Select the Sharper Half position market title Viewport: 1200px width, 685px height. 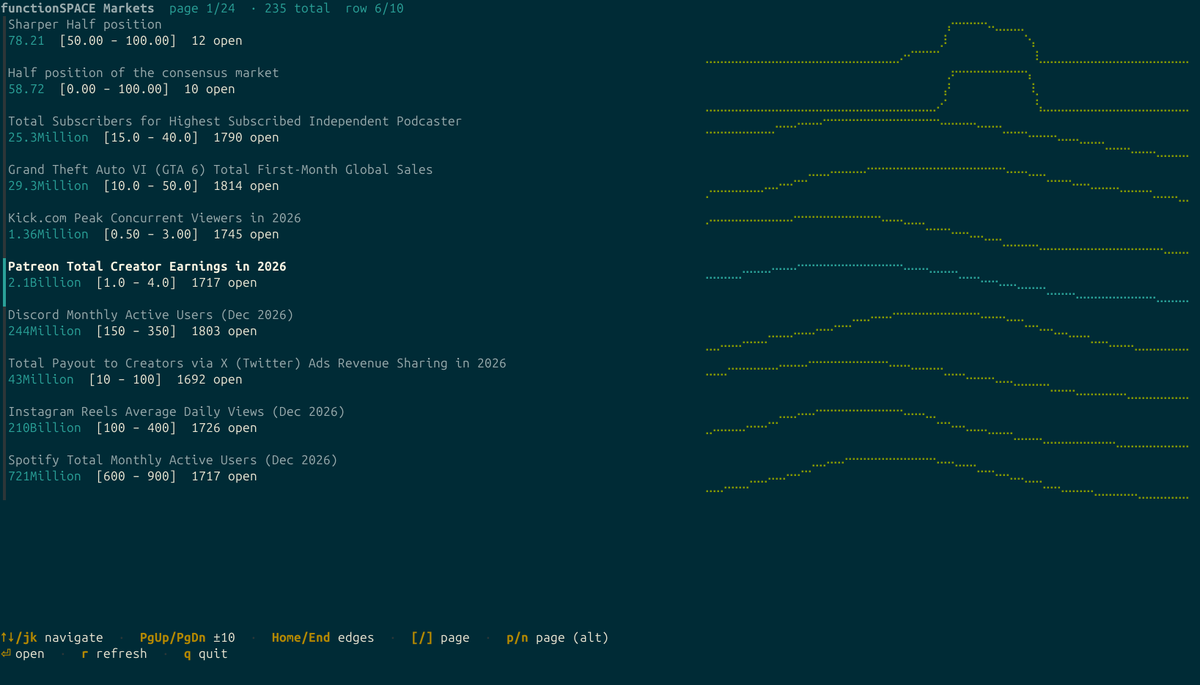coord(85,24)
